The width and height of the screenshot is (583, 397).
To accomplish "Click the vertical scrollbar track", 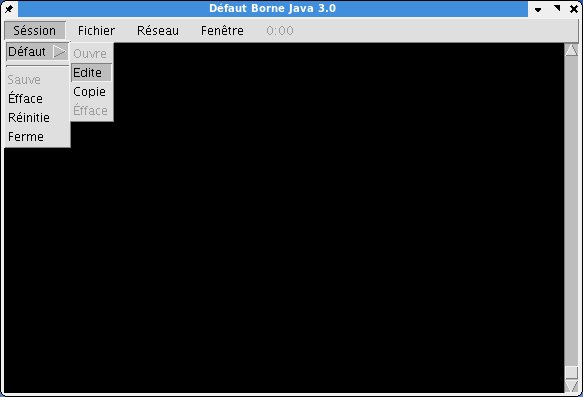I will coord(571,211).
